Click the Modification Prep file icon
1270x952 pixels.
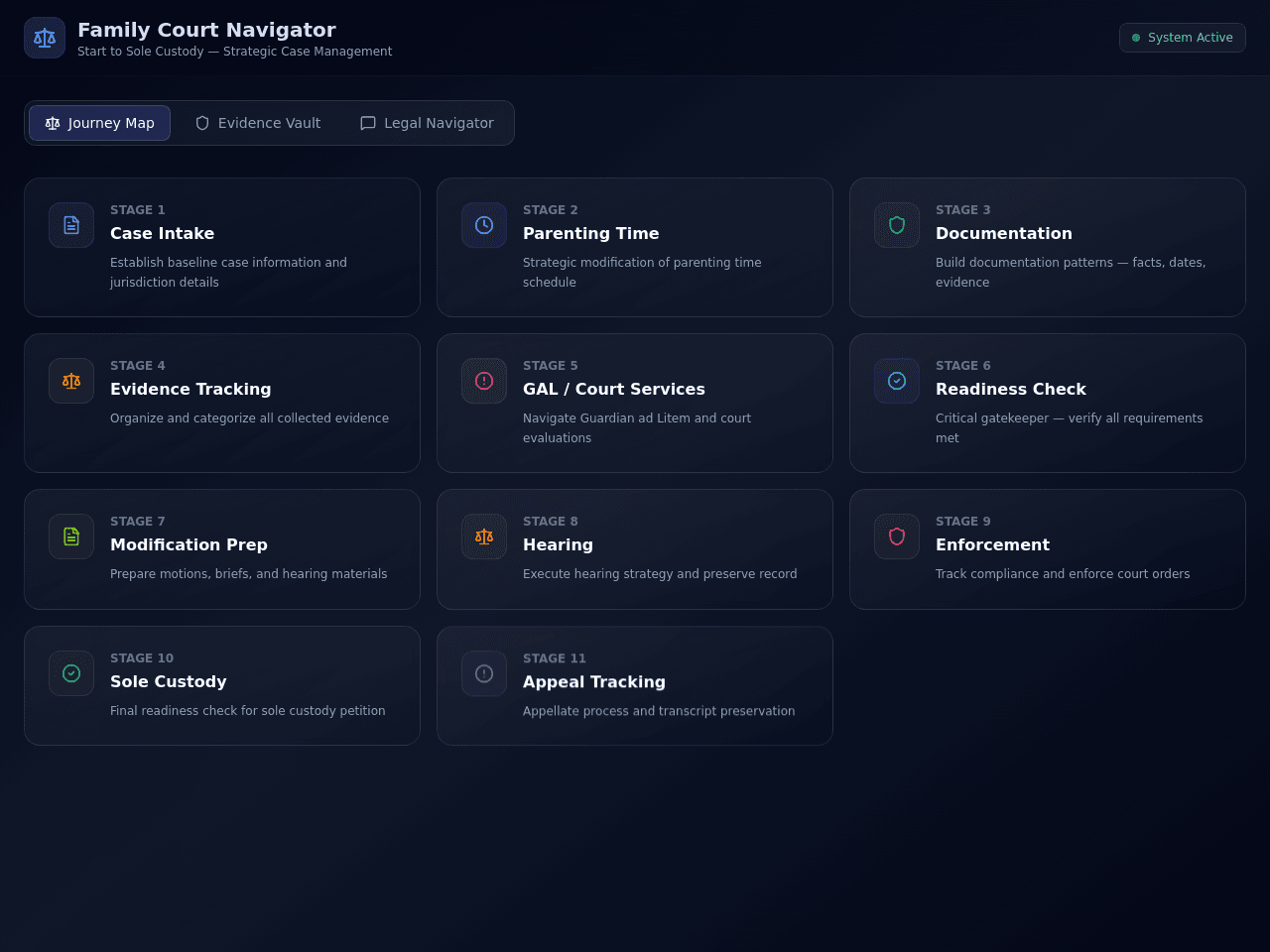coord(71,536)
